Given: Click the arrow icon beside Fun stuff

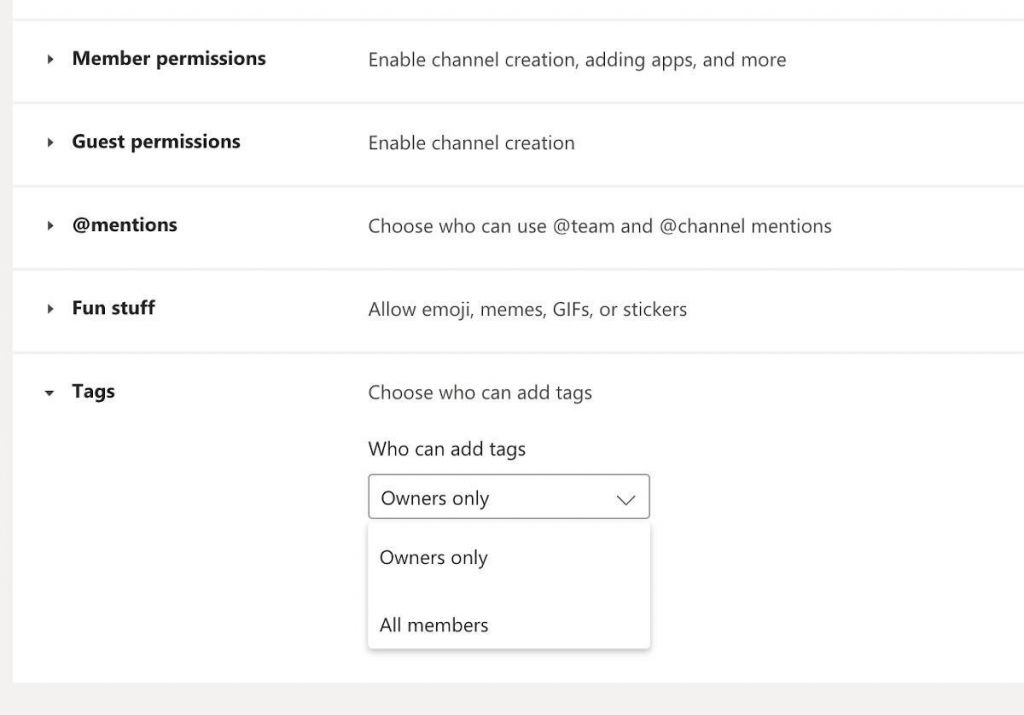Looking at the screenshot, I should (x=49, y=308).
